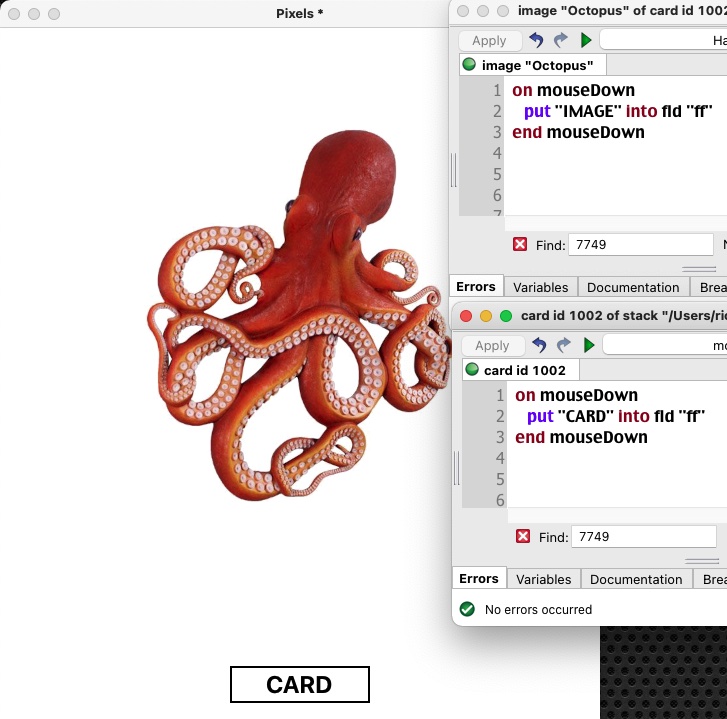727x719 pixels.
Task: Undo in the card id 1002 editor
Action: [x=539, y=345]
